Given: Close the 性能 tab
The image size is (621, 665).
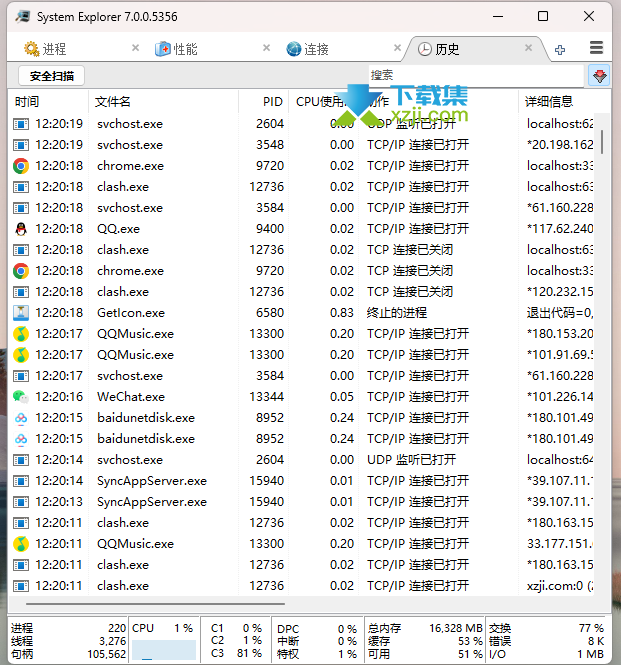Looking at the screenshot, I should pyautogui.click(x=266, y=48).
